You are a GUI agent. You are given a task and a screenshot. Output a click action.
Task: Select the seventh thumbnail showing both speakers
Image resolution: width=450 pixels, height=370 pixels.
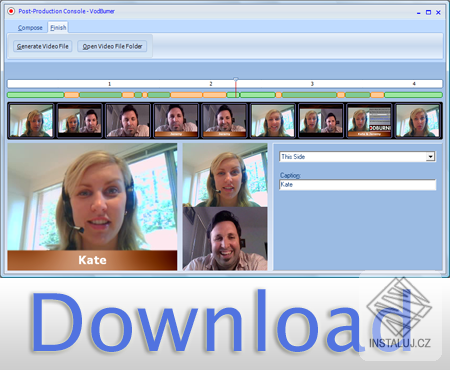tap(321, 121)
